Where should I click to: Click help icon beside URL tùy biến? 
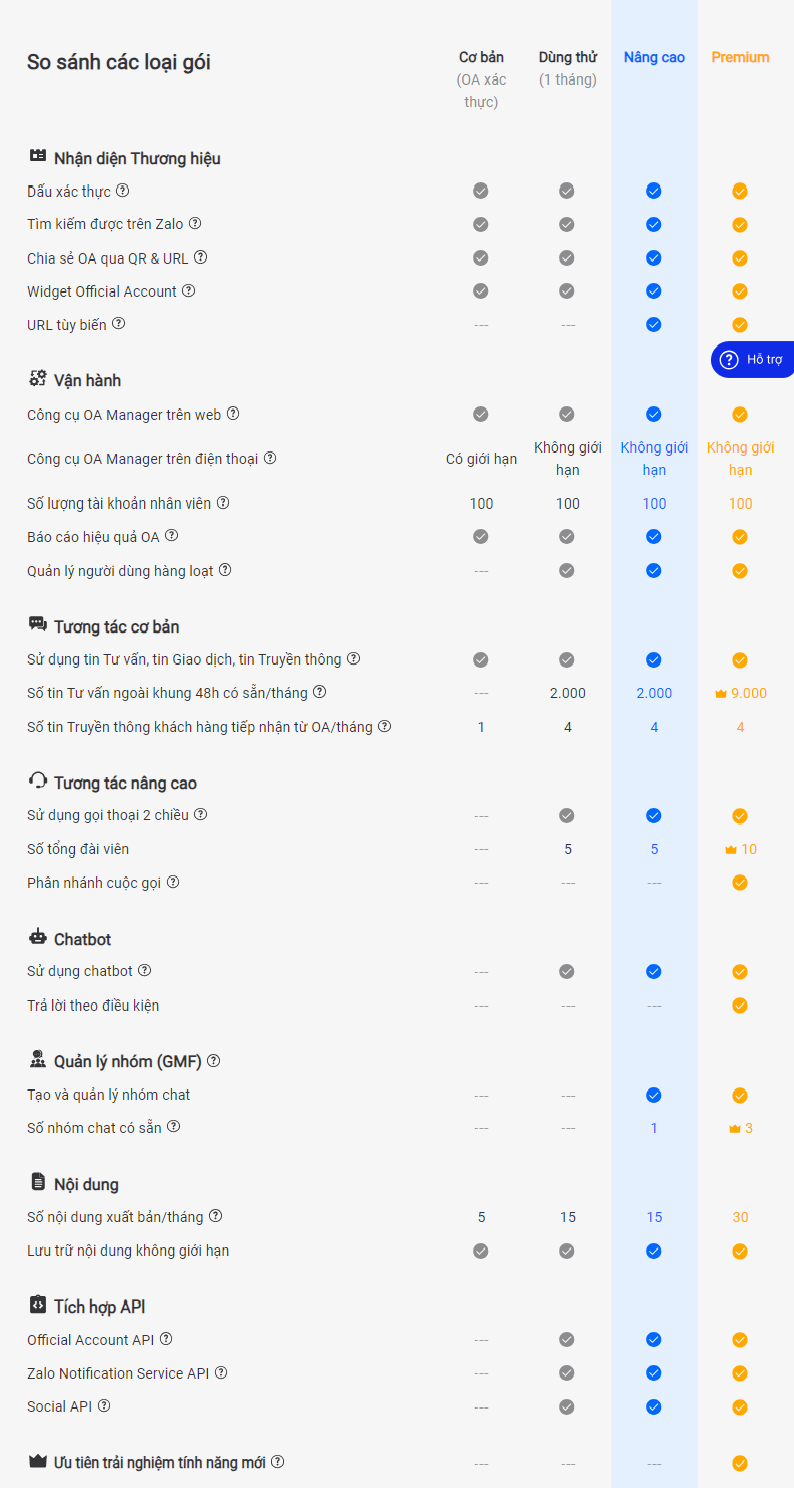coord(119,324)
